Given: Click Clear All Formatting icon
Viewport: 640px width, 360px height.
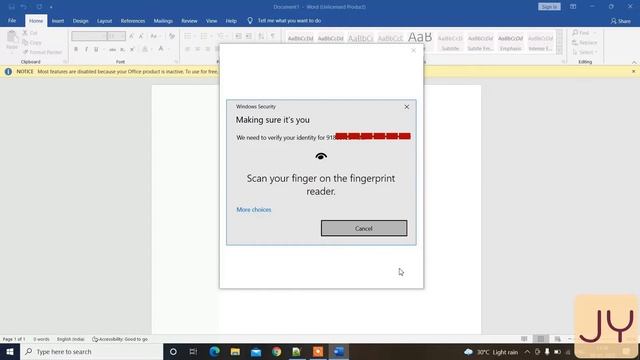Looking at the screenshot, I should click(172, 36).
